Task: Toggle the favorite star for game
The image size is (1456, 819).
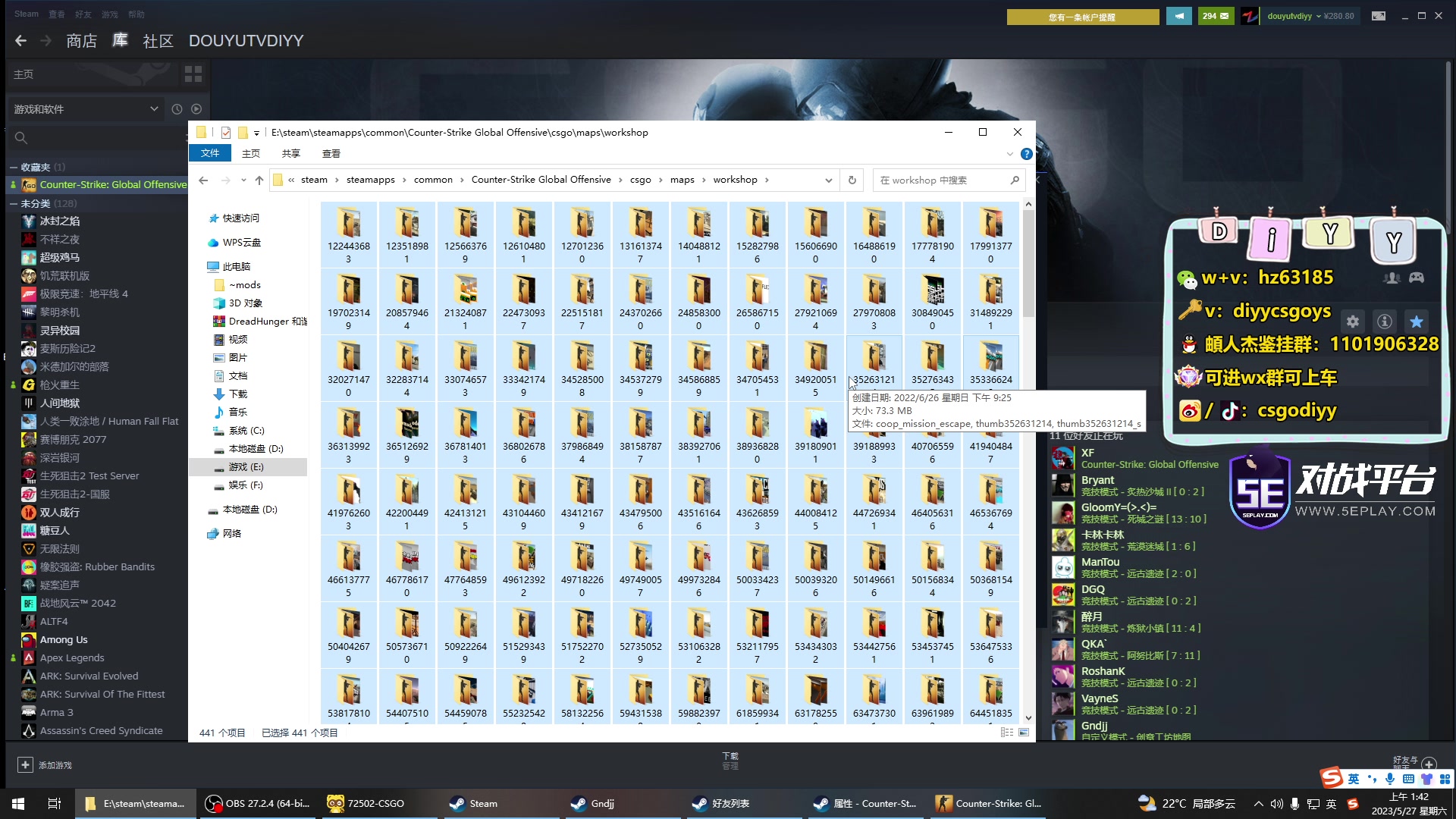Action: (x=1416, y=321)
